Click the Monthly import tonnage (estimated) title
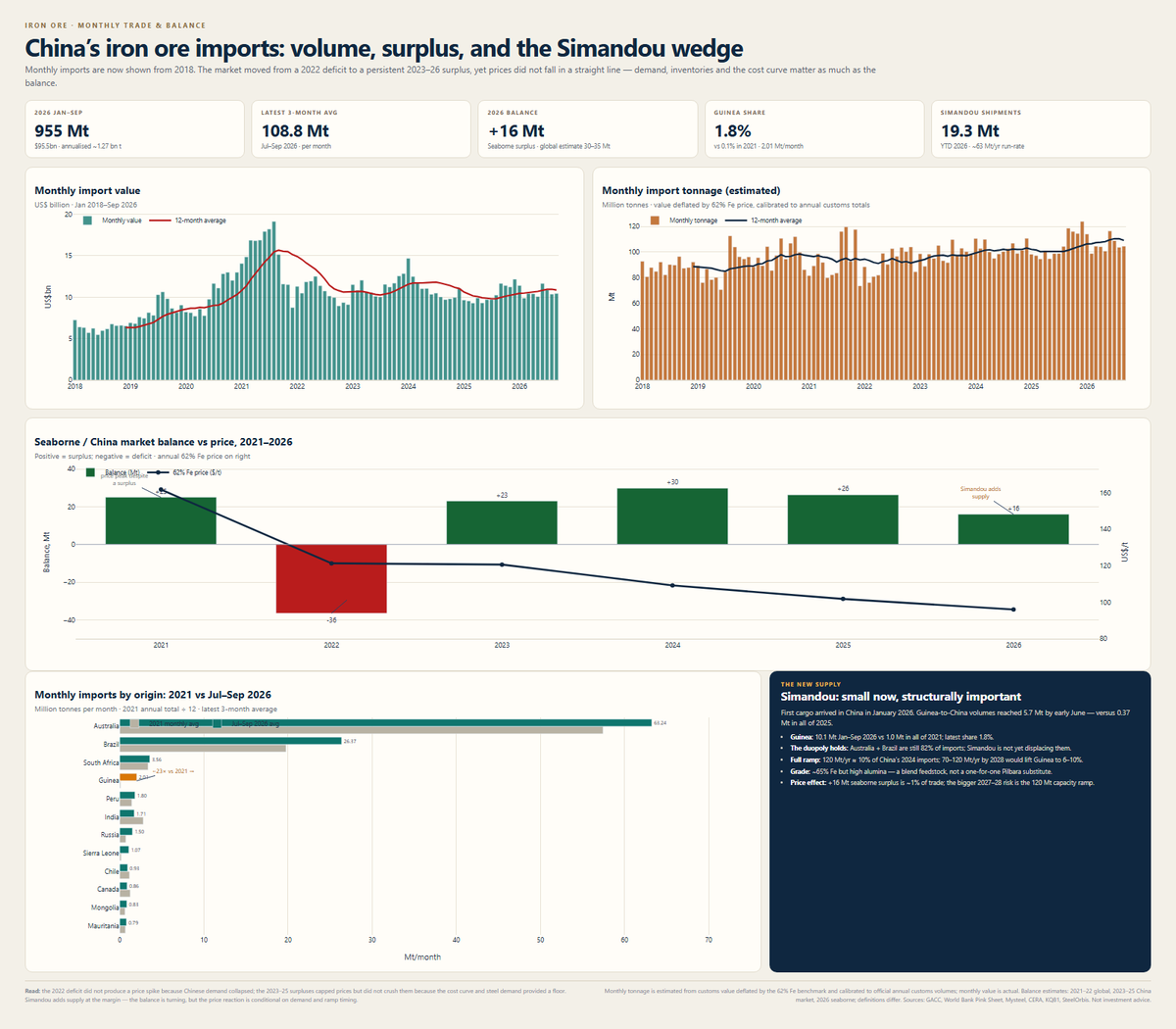Image resolution: width=1176 pixels, height=1029 pixels. click(x=691, y=191)
